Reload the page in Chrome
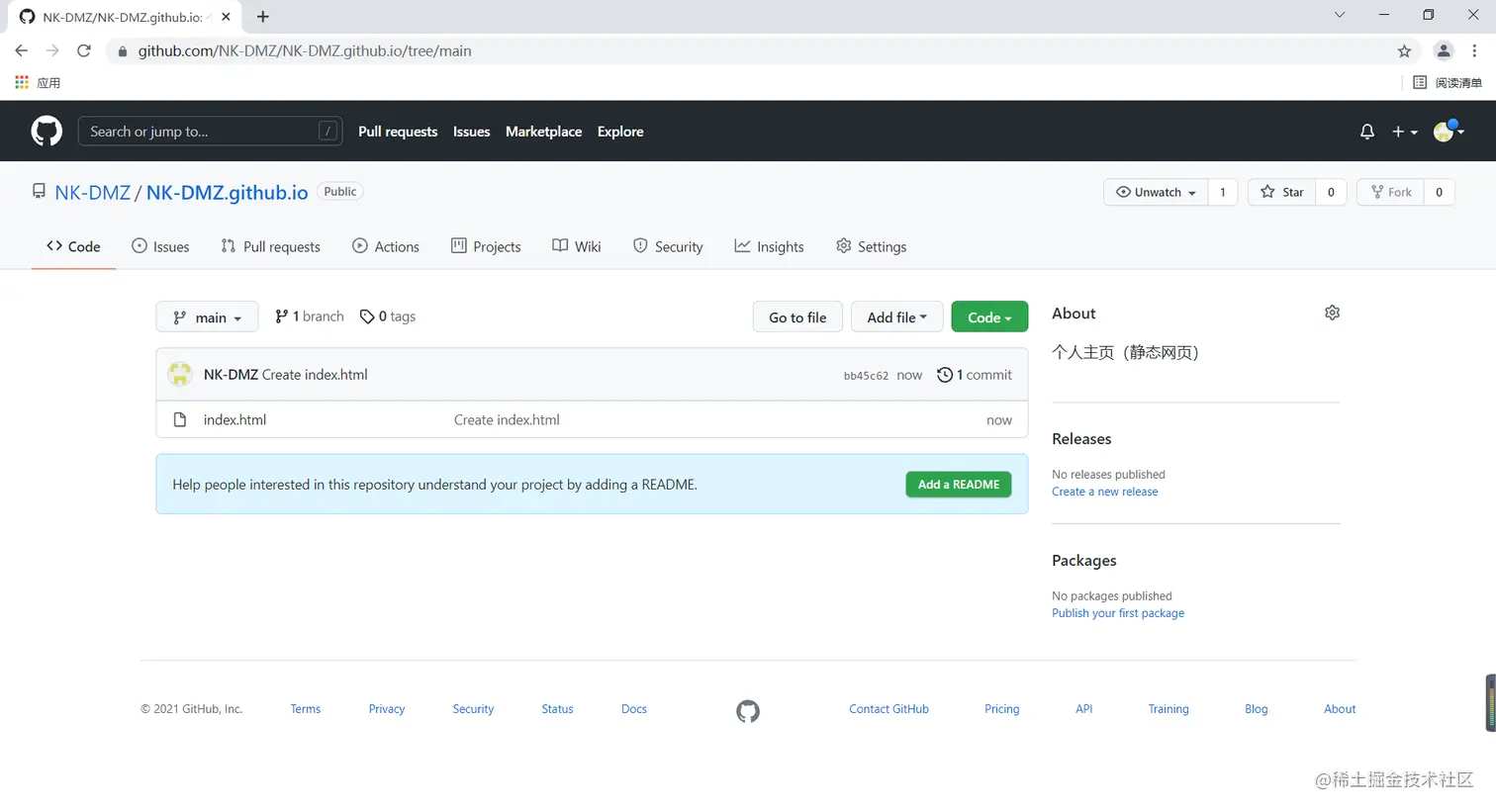1496x812 pixels. tap(84, 50)
